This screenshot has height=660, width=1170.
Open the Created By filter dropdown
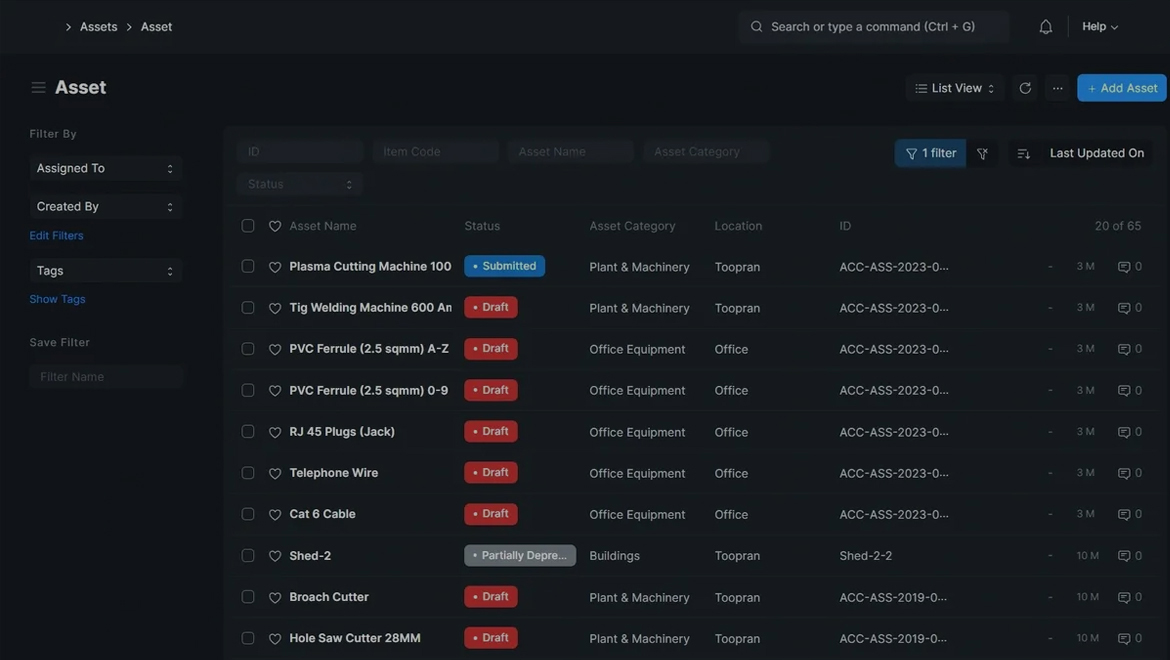[x=105, y=206]
